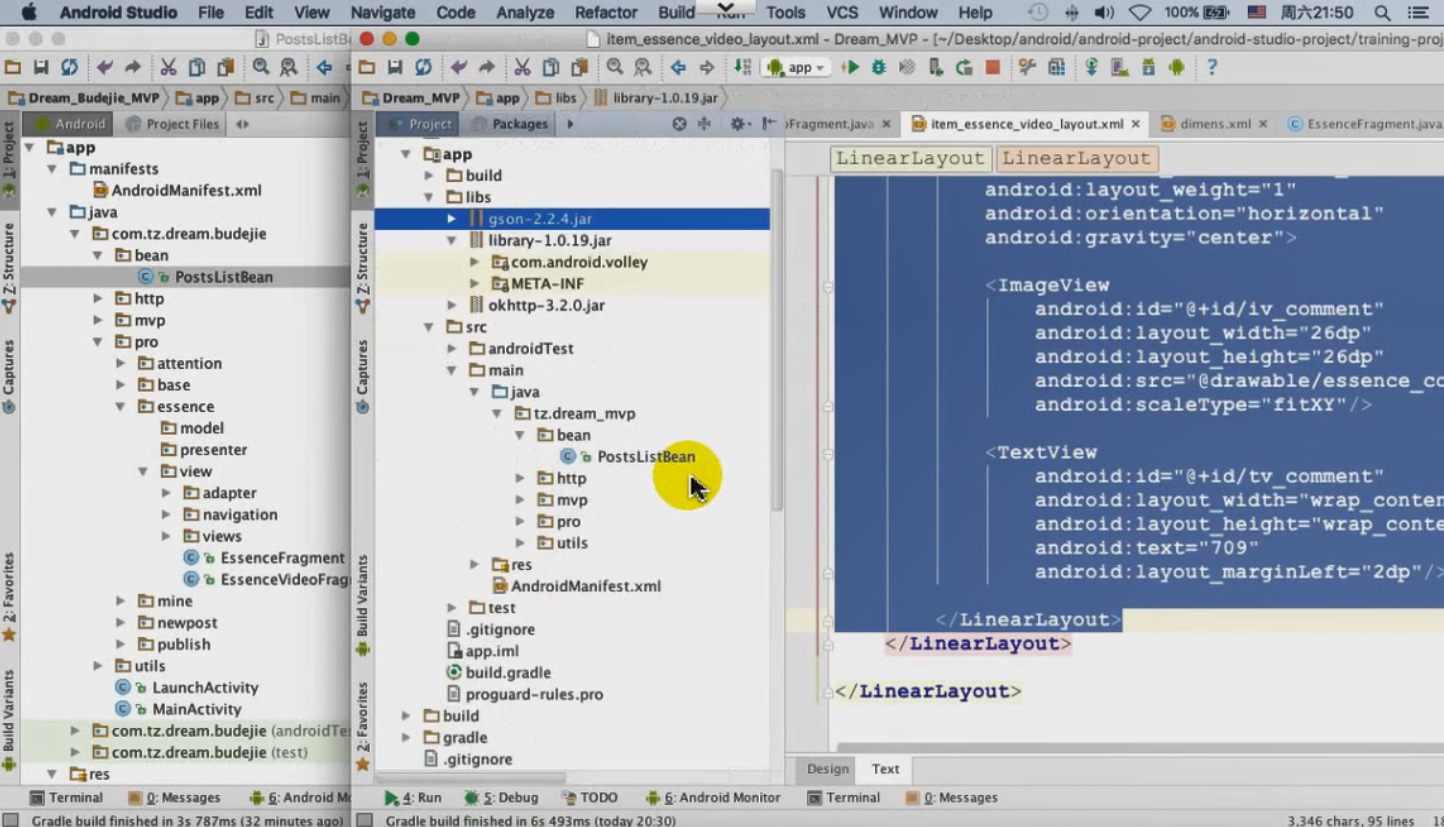The width and height of the screenshot is (1444, 827).
Task: Click Save All icon in Dream_MVP toolbar
Action: tap(395, 68)
